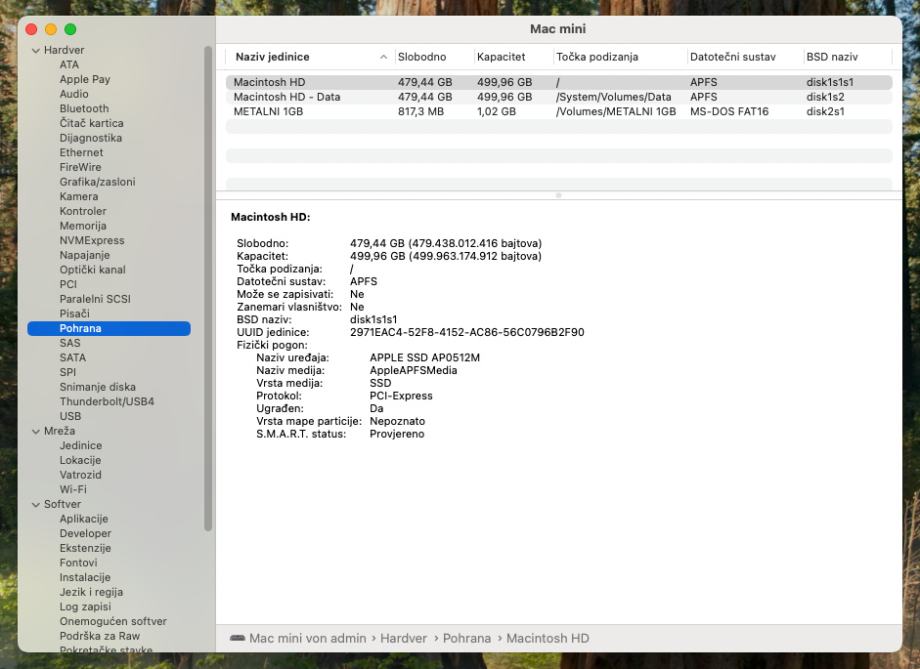
Task: Collapse the Hardver section
Action: pyautogui.click(x=36, y=50)
